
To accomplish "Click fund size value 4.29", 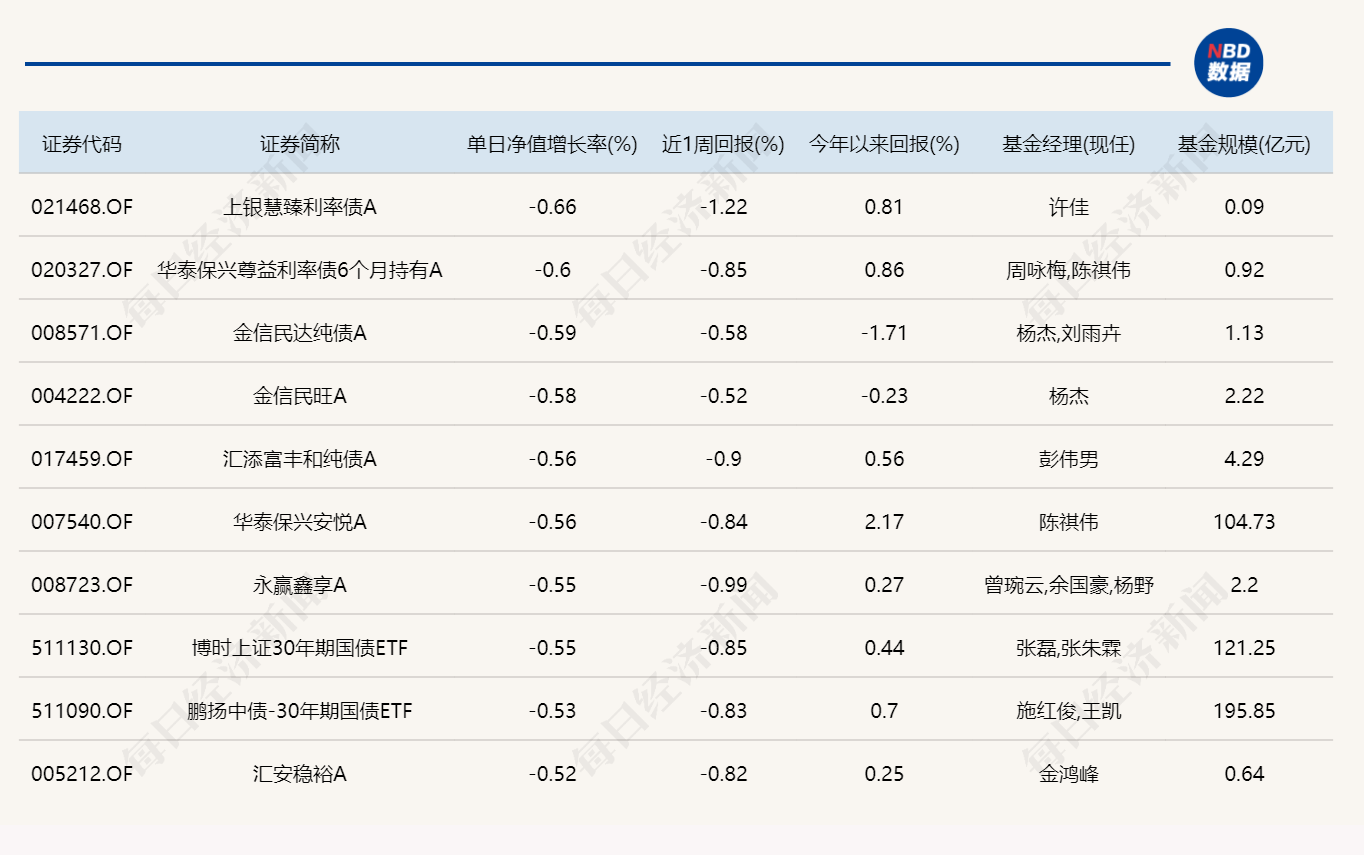I will tap(1244, 459).
